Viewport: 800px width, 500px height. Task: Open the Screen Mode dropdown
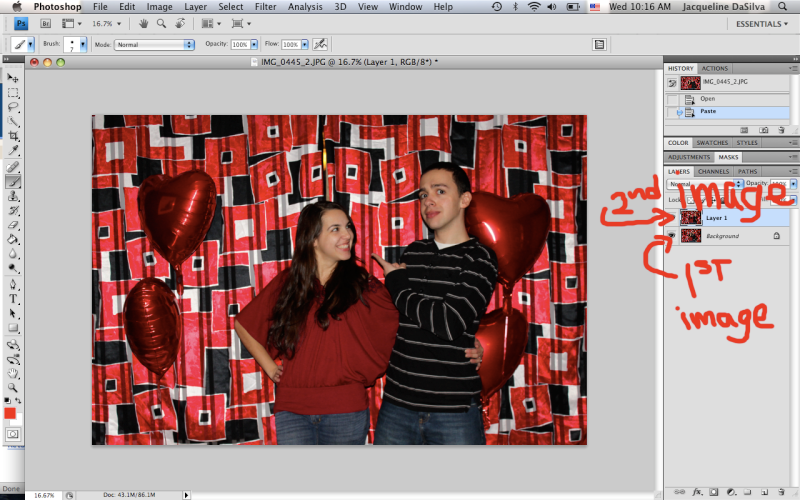(x=241, y=23)
